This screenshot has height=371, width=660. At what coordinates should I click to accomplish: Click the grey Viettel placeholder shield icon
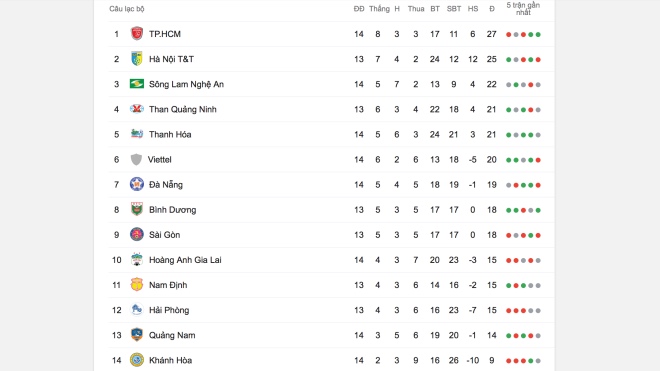coord(136,160)
